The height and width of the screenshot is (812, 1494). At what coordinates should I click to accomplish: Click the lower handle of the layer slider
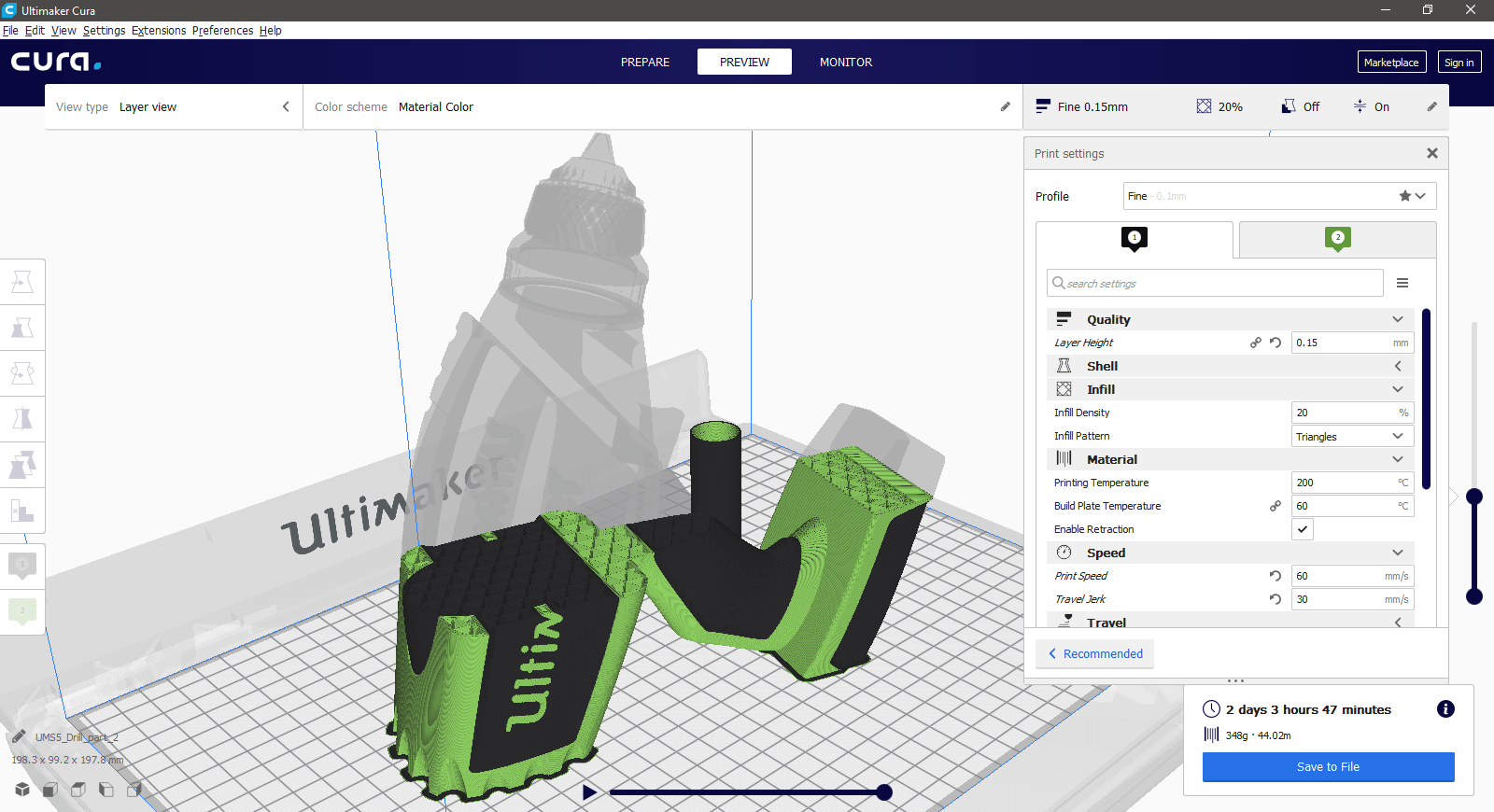(1474, 596)
